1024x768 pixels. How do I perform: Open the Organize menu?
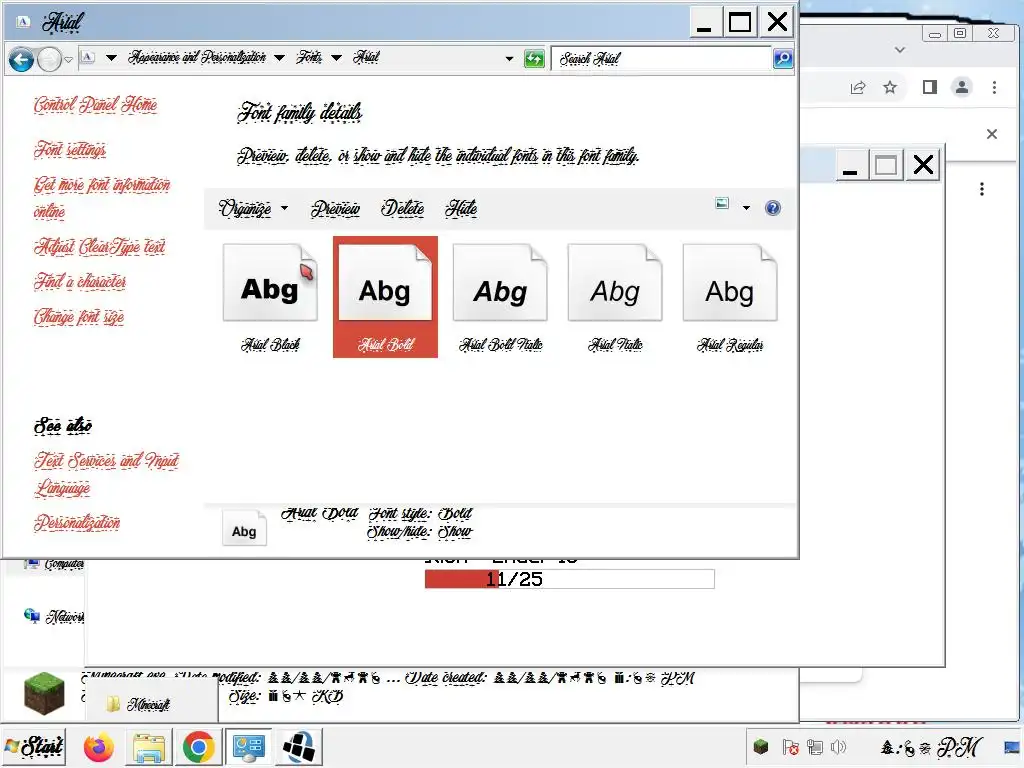[253, 208]
